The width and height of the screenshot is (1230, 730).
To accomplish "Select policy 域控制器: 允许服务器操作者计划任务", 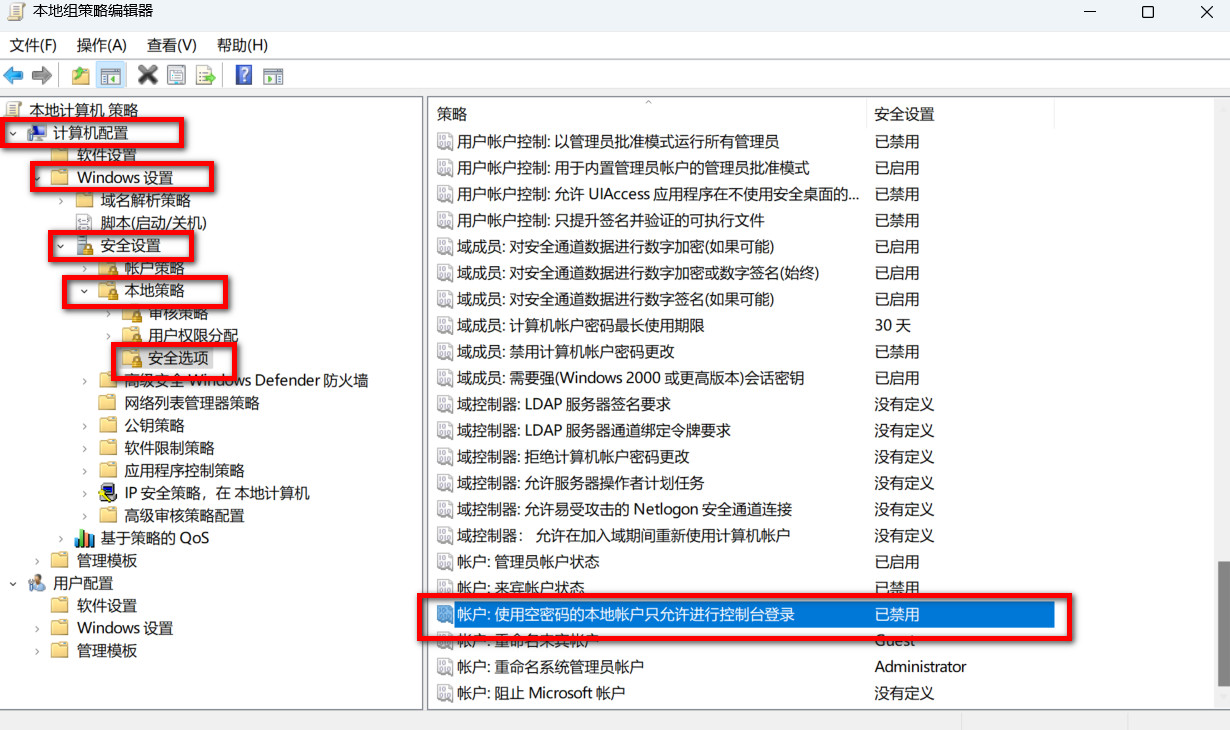I will (581, 483).
